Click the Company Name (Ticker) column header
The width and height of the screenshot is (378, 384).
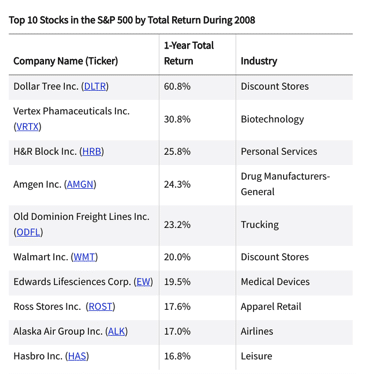coord(66,61)
